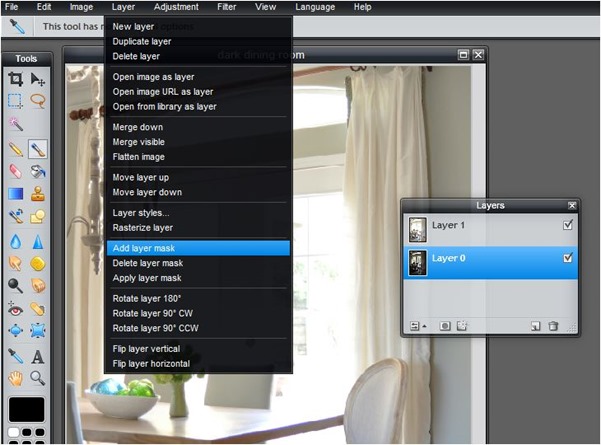Select the Dodge tool
601x445 pixels.
point(15,286)
